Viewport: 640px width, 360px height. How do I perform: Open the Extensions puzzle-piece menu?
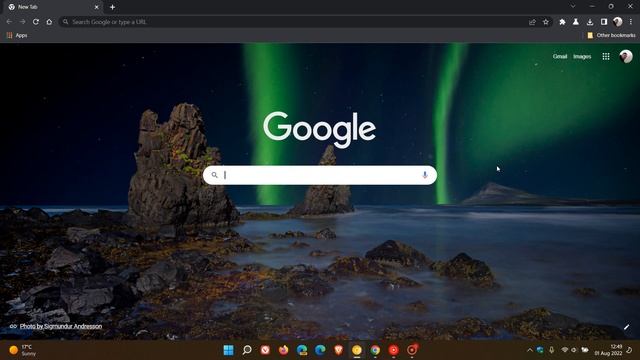point(562,22)
